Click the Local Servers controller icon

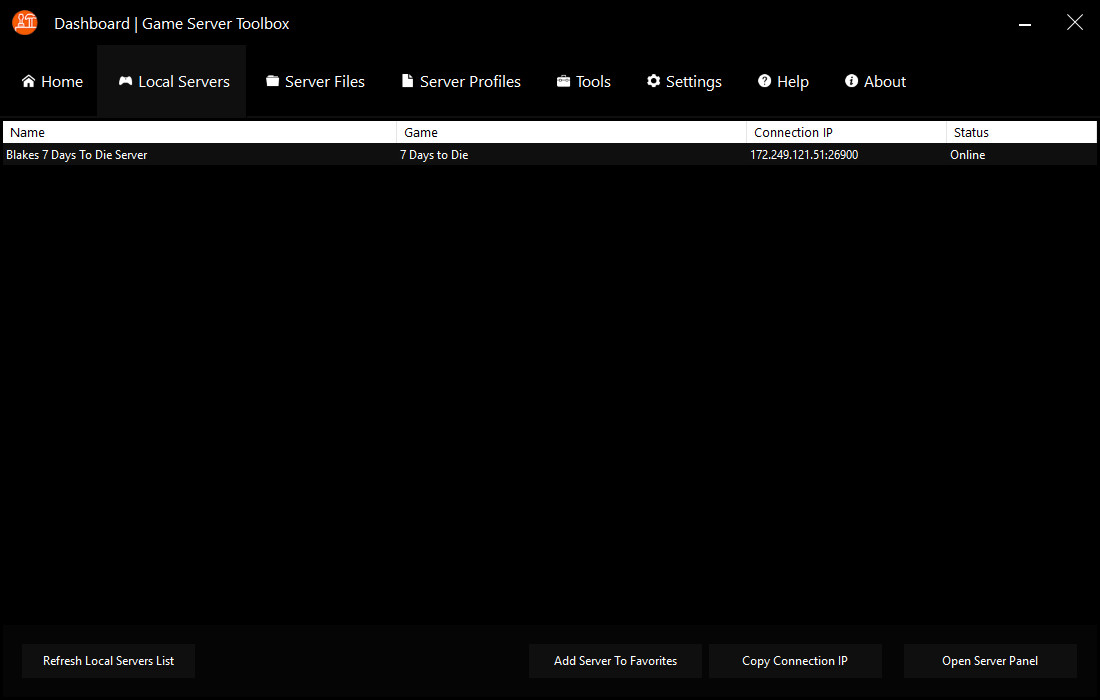pyautogui.click(x=124, y=81)
